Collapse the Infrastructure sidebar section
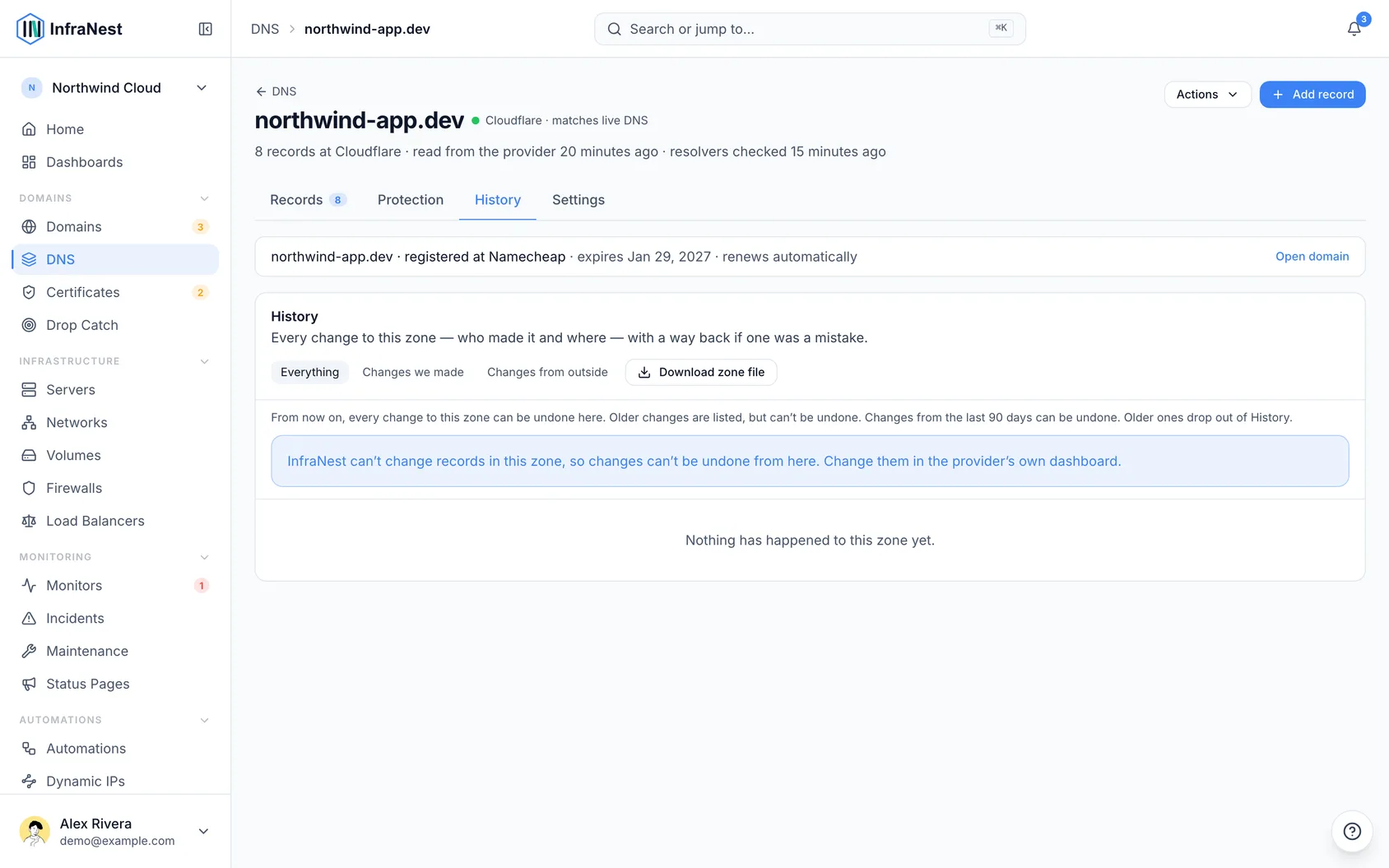This screenshot has width=1389, height=868. pyautogui.click(x=205, y=361)
